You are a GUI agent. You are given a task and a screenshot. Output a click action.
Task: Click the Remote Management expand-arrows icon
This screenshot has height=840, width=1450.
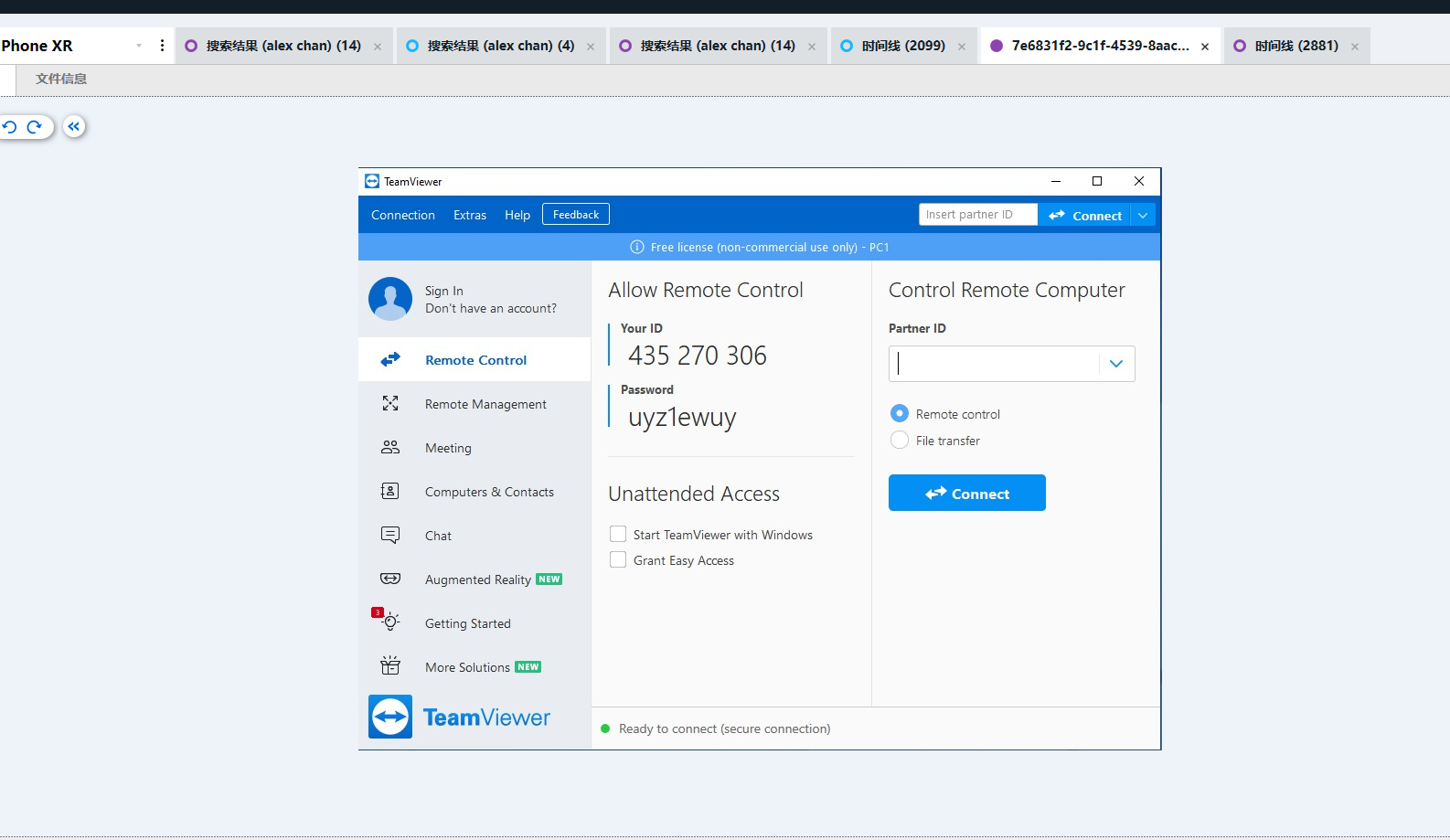pyautogui.click(x=390, y=403)
